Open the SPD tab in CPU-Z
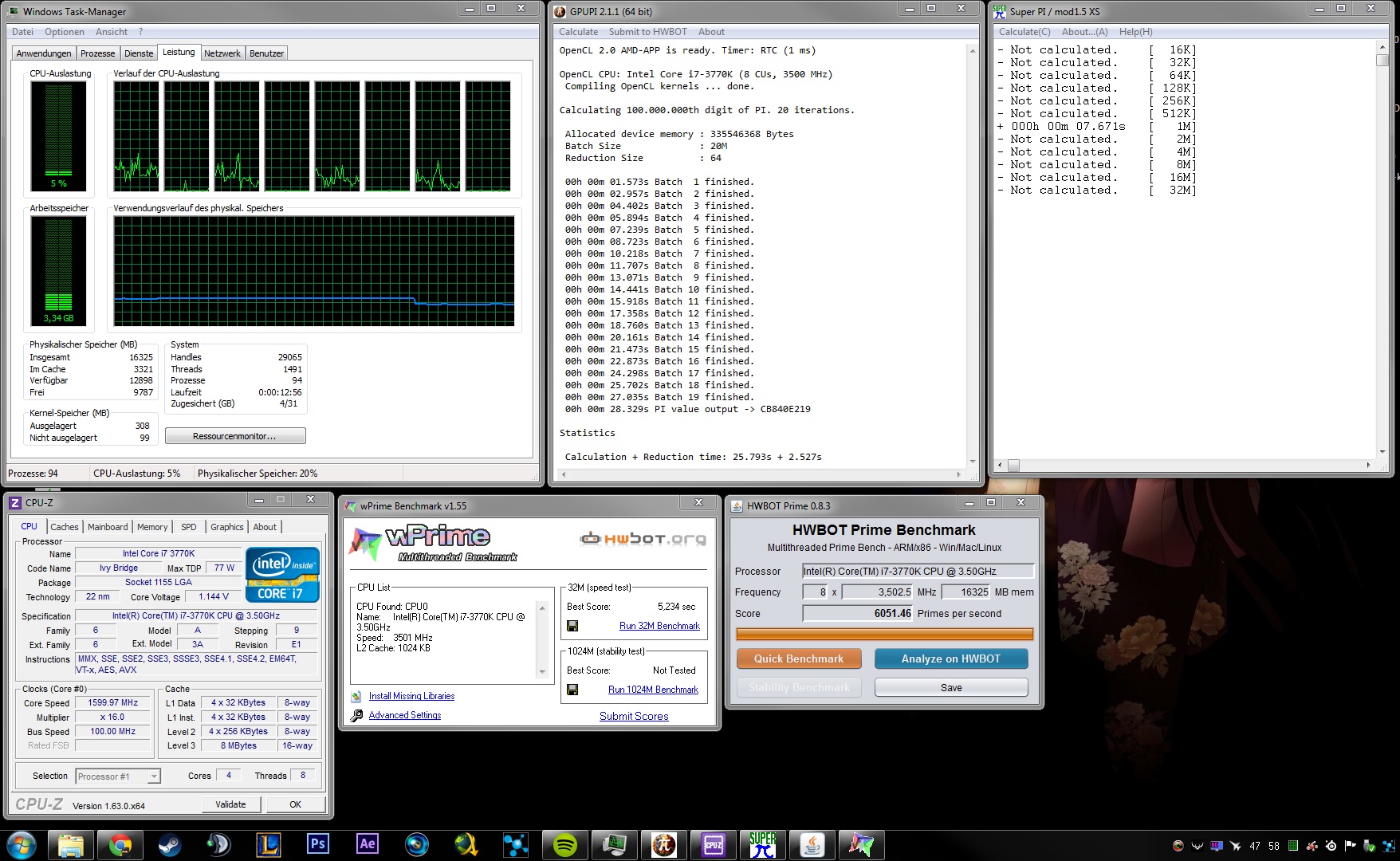The height and width of the screenshot is (861, 1400). (x=188, y=527)
